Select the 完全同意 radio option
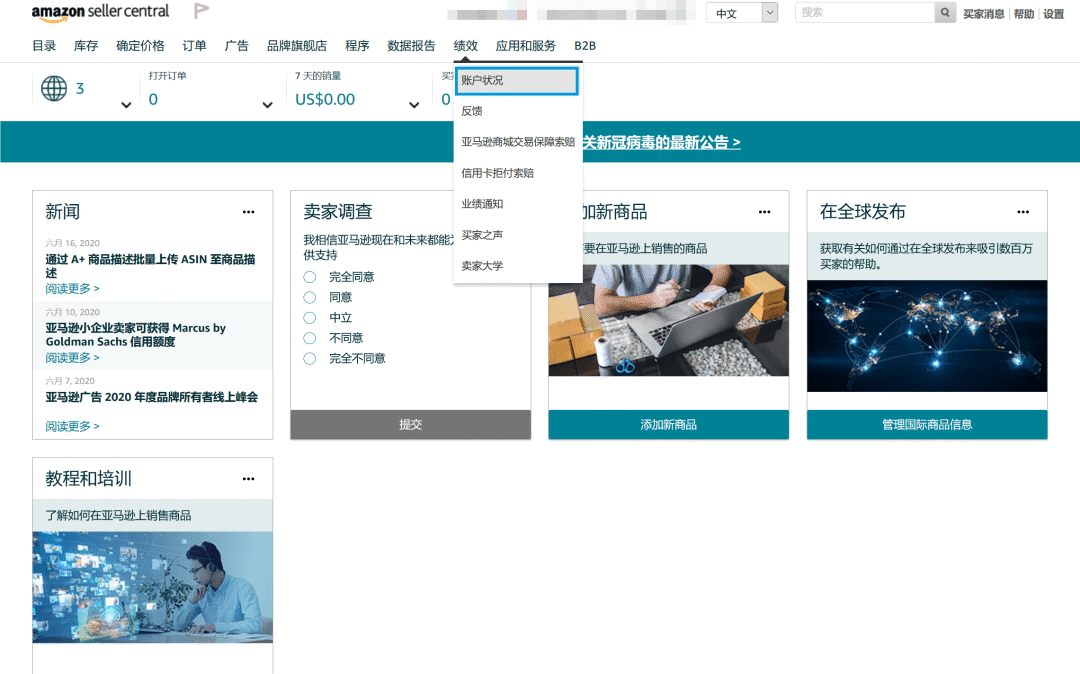1080x674 pixels. coord(308,278)
